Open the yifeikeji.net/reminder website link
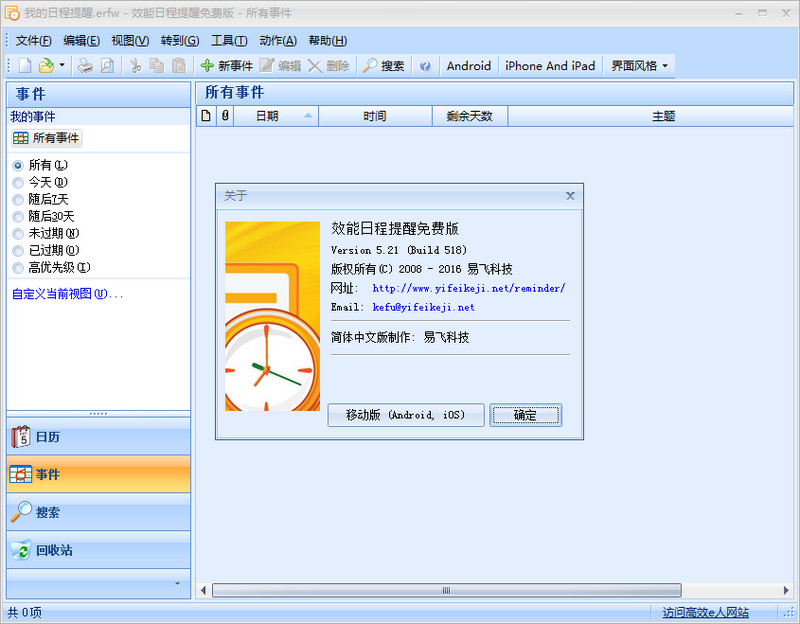 [469, 288]
